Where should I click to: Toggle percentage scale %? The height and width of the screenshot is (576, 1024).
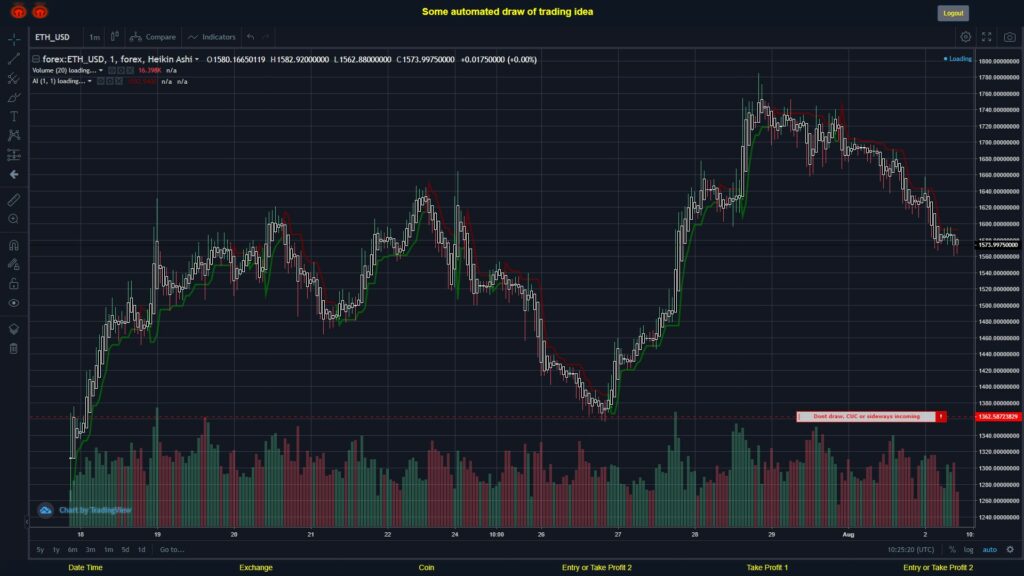(x=952, y=550)
